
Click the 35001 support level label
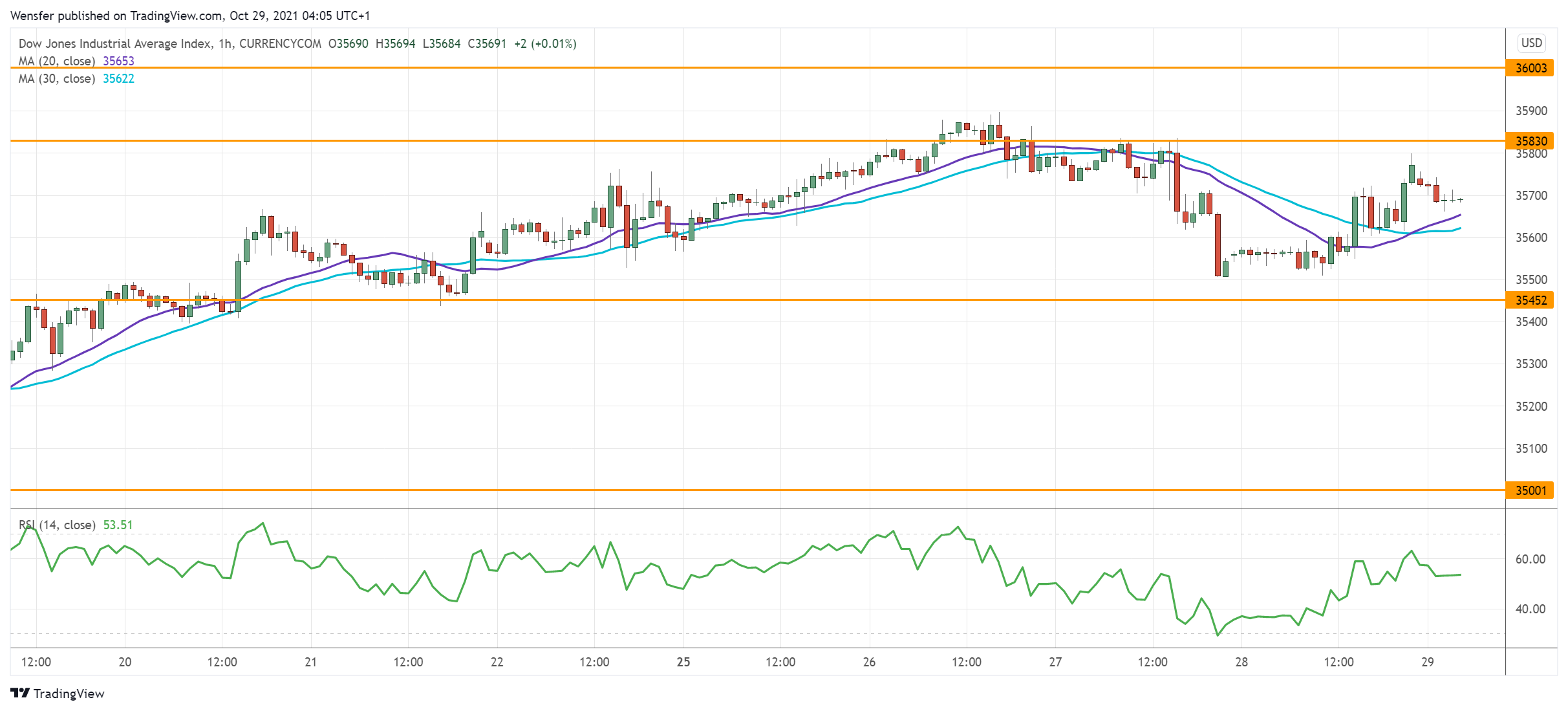click(1530, 490)
